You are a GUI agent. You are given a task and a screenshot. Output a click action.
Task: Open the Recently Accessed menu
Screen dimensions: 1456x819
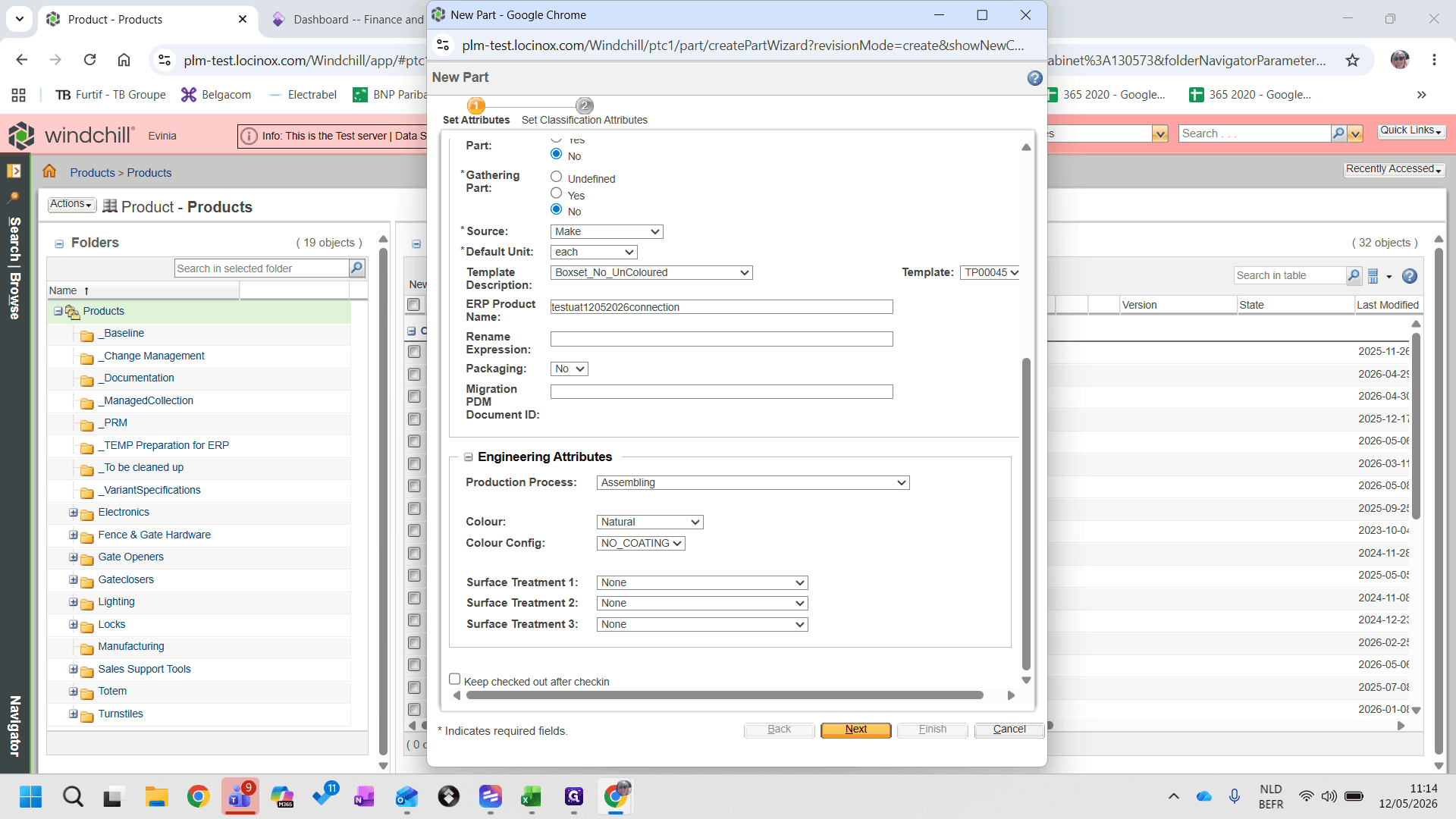1394,169
